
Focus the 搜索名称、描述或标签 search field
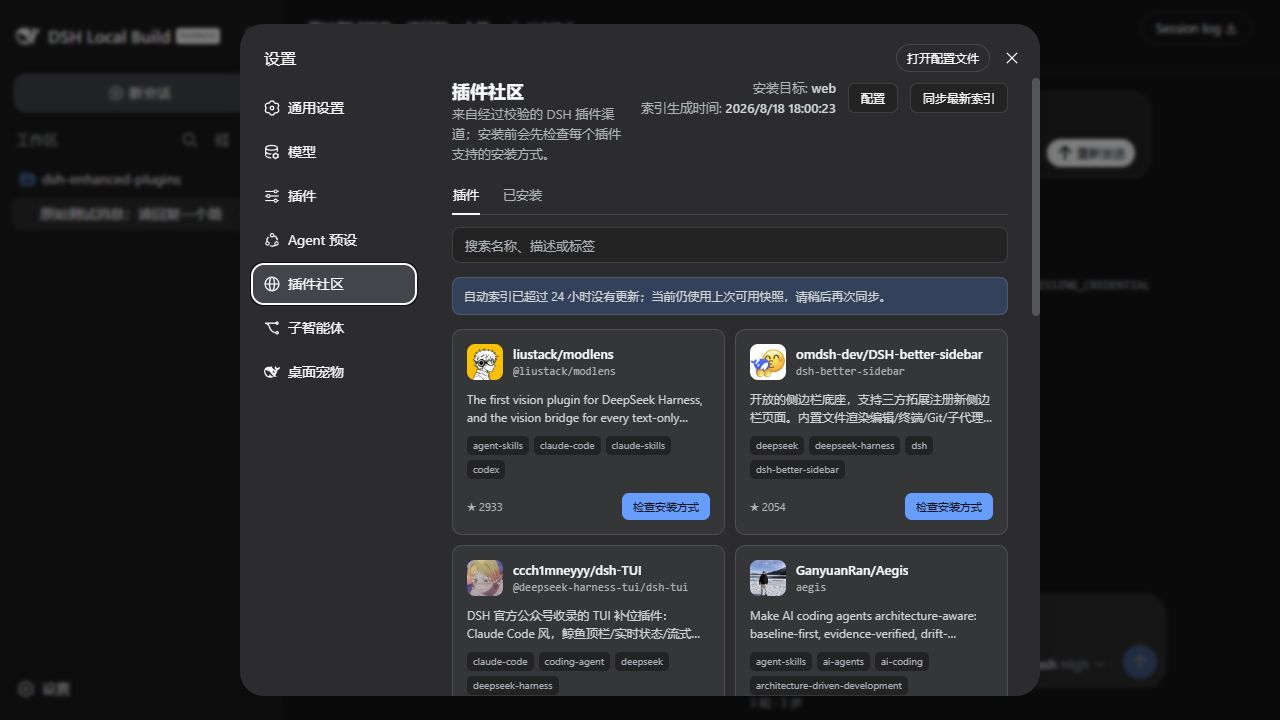point(730,245)
